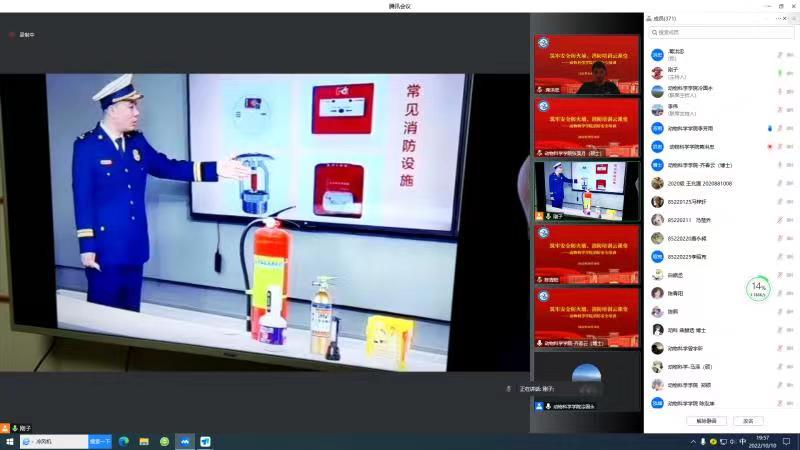Toggle microphone icon for member 张青阳
This screenshot has height=450, width=800.
click(779, 293)
